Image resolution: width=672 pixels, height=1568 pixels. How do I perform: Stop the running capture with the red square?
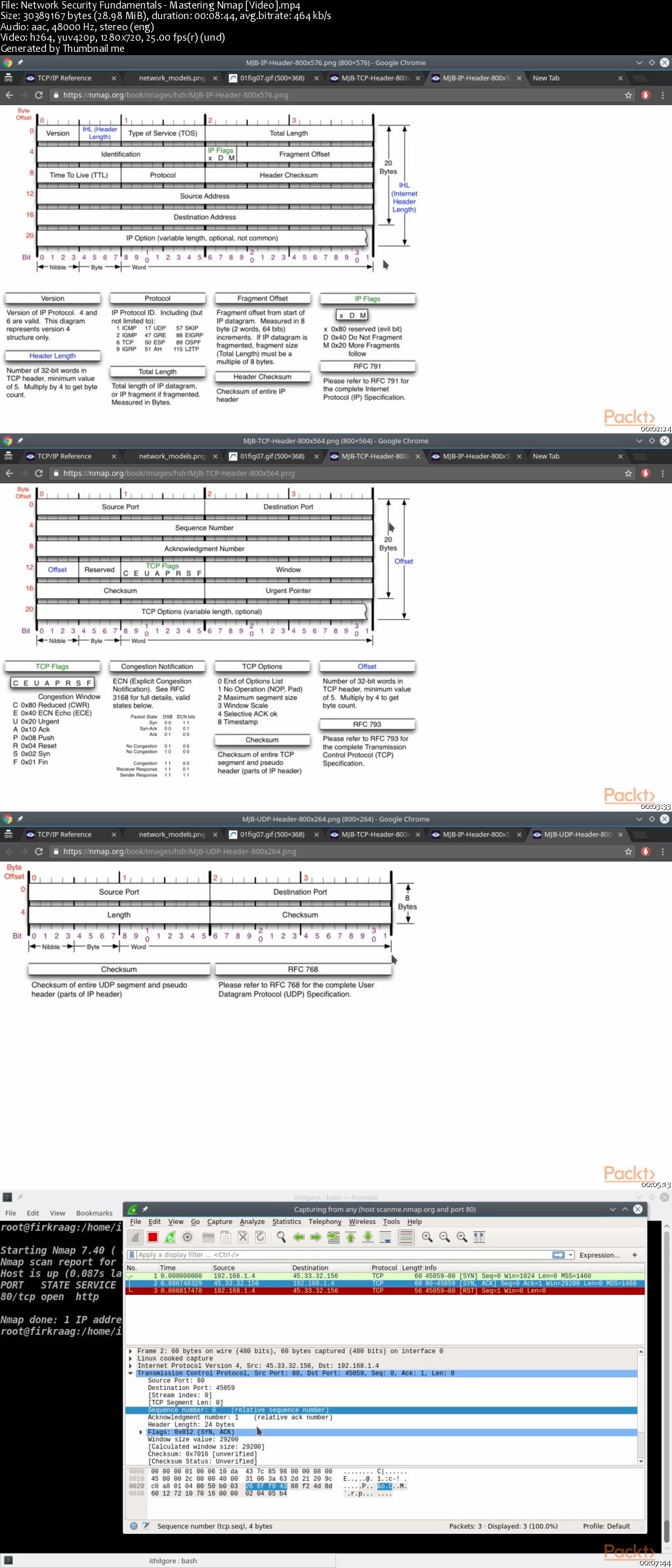pos(153,1237)
